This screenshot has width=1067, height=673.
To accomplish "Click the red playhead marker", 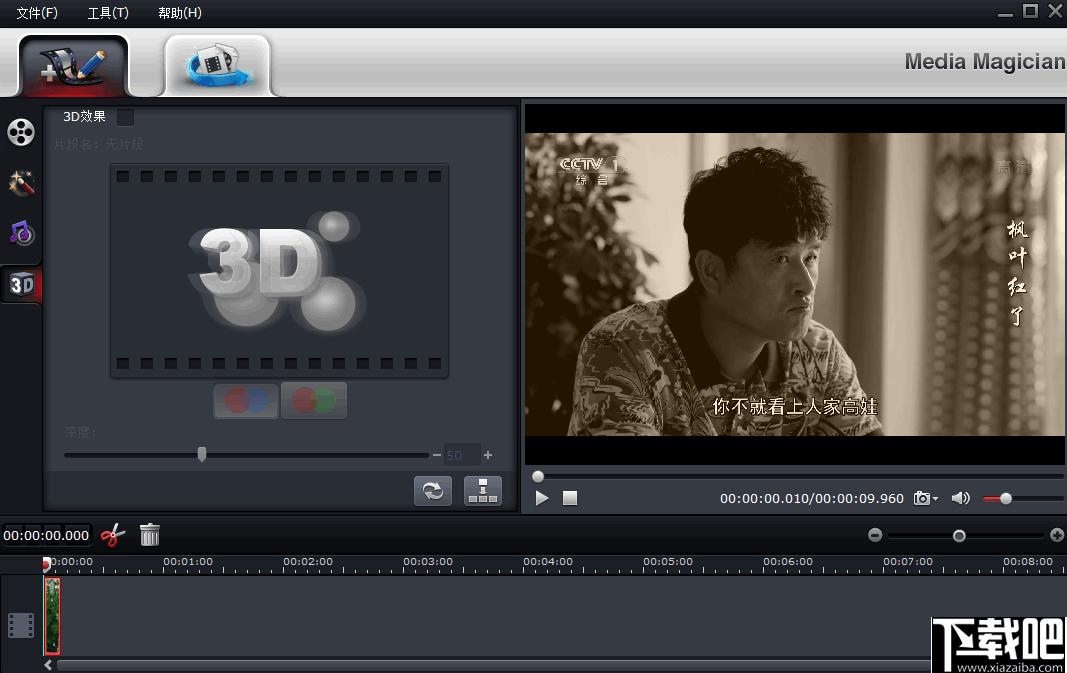I will tap(46, 564).
